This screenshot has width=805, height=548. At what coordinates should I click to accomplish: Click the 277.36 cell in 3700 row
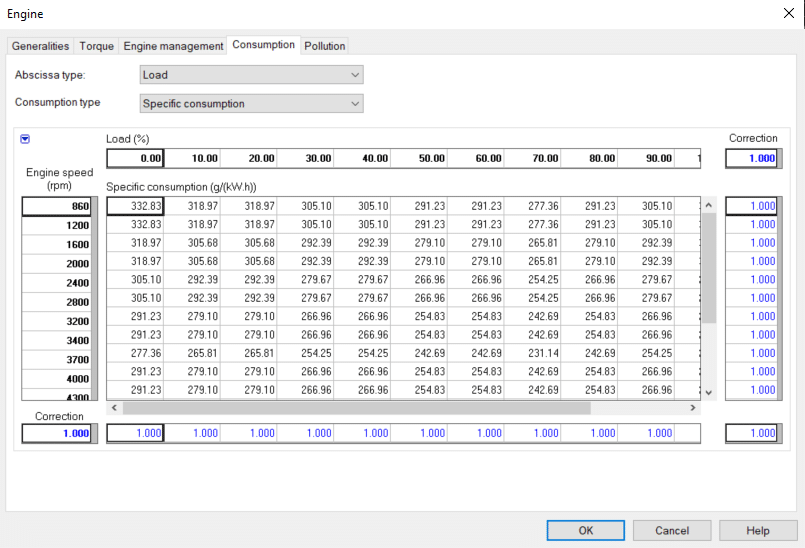136,353
